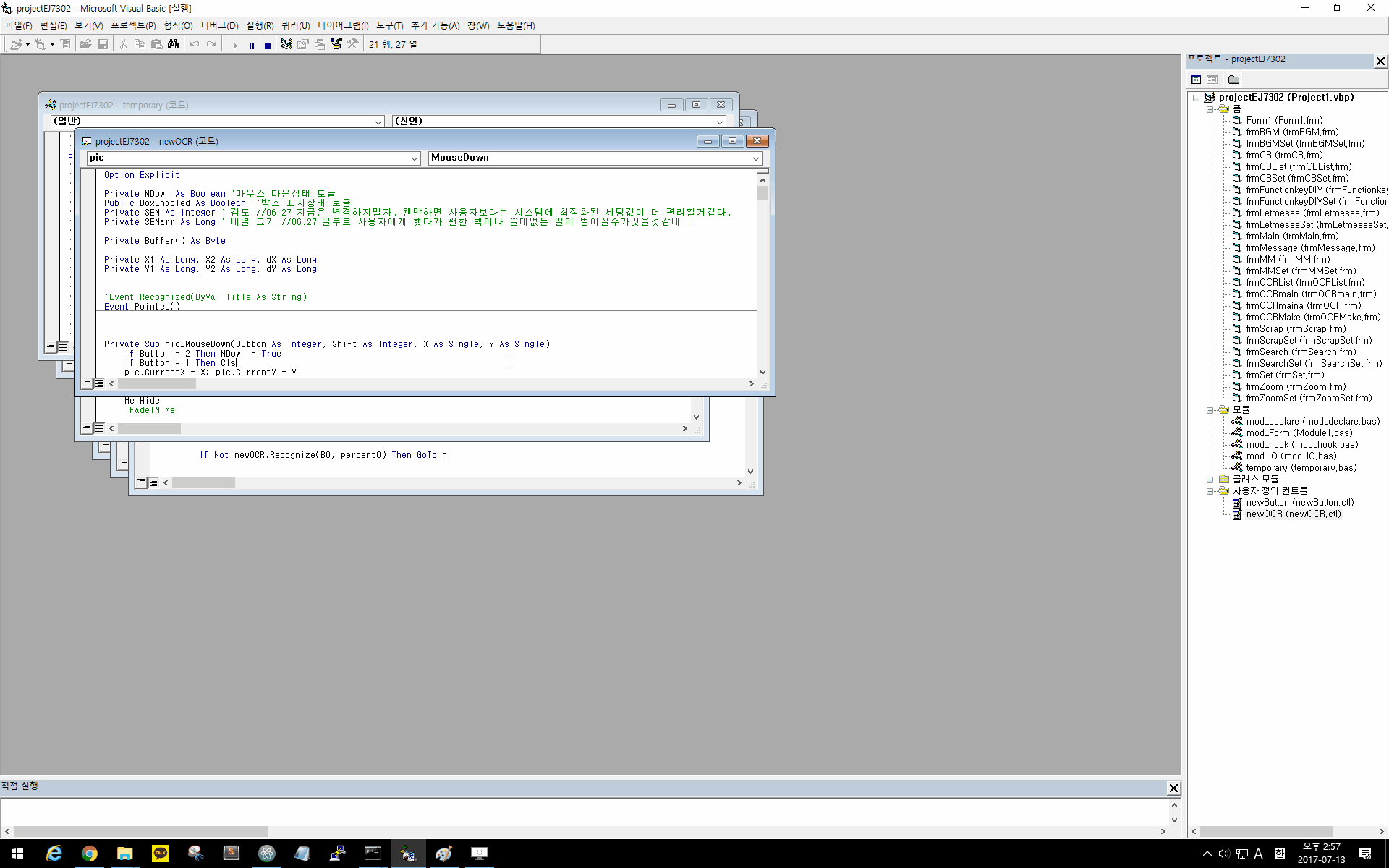Open Chrome from the Windows taskbar
The height and width of the screenshot is (868, 1389).
pyautogui.click(x=90, y=854)
